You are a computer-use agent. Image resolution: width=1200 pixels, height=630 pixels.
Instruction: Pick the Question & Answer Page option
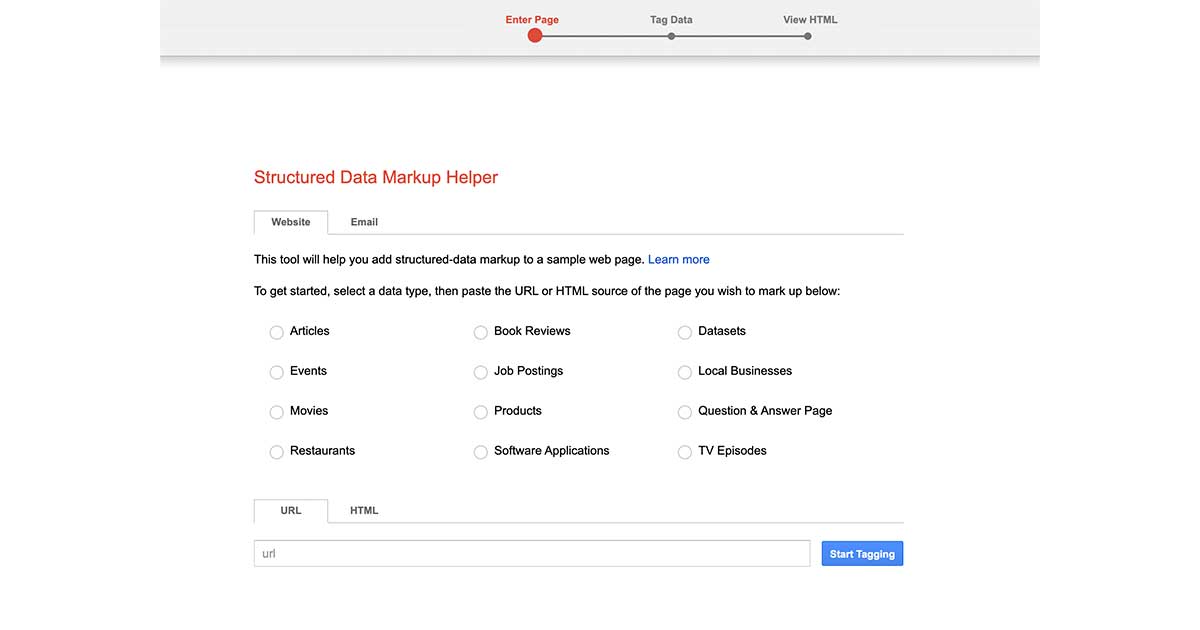click(x=685, y=412)
